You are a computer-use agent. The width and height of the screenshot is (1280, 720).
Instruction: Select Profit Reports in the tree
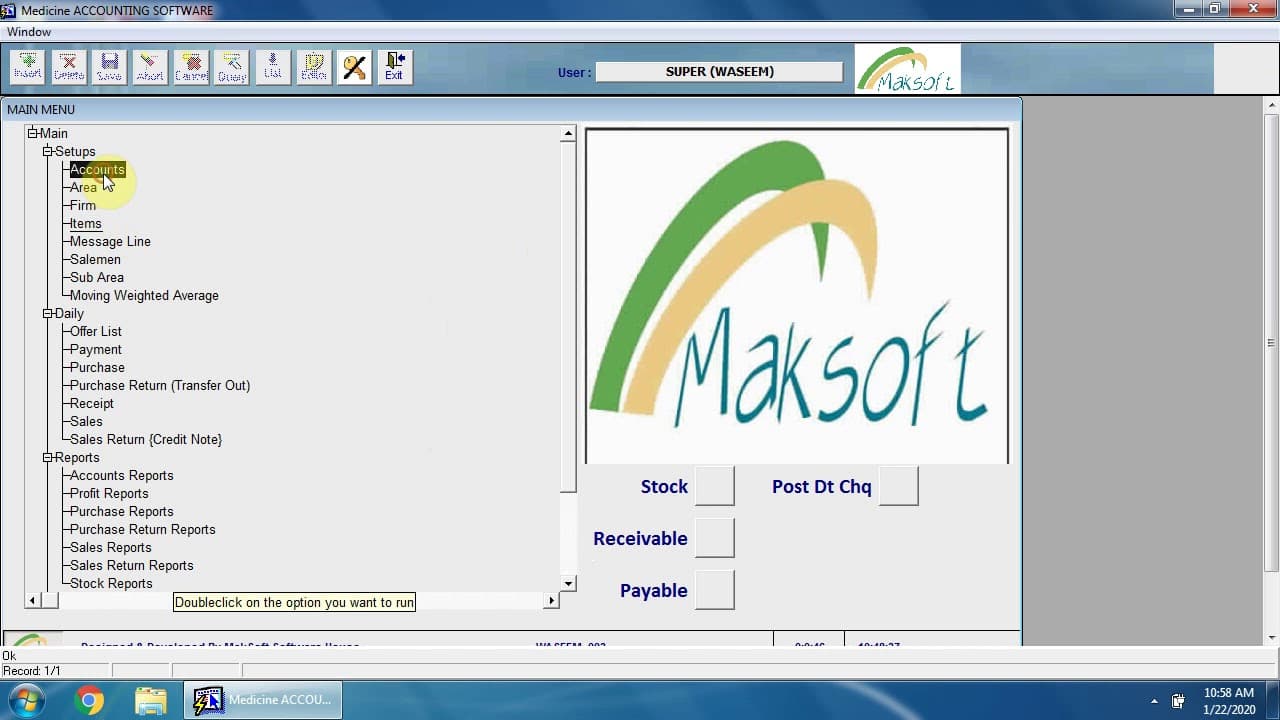click(109, 493)
